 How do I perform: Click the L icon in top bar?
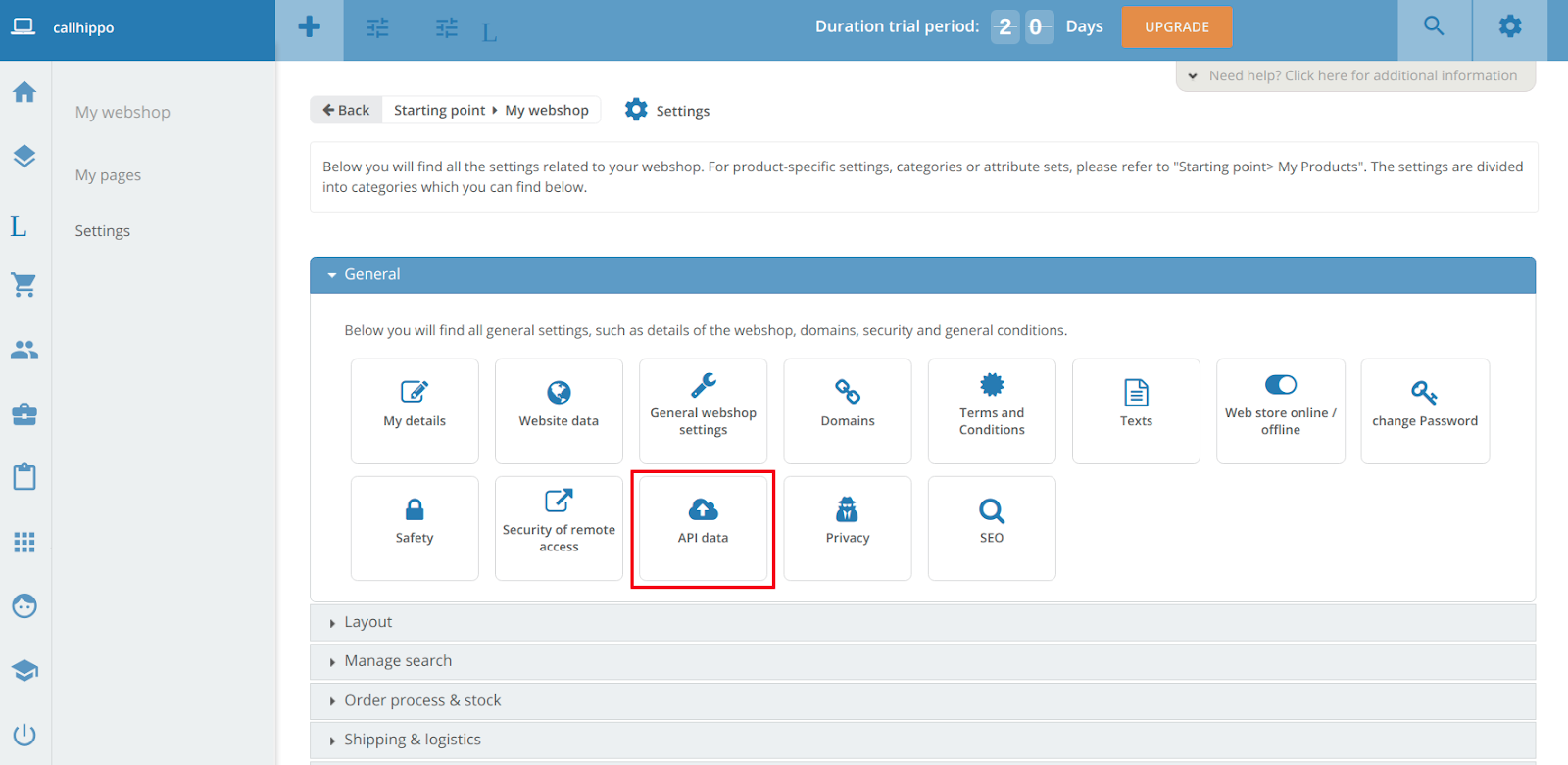pos(489,33)
